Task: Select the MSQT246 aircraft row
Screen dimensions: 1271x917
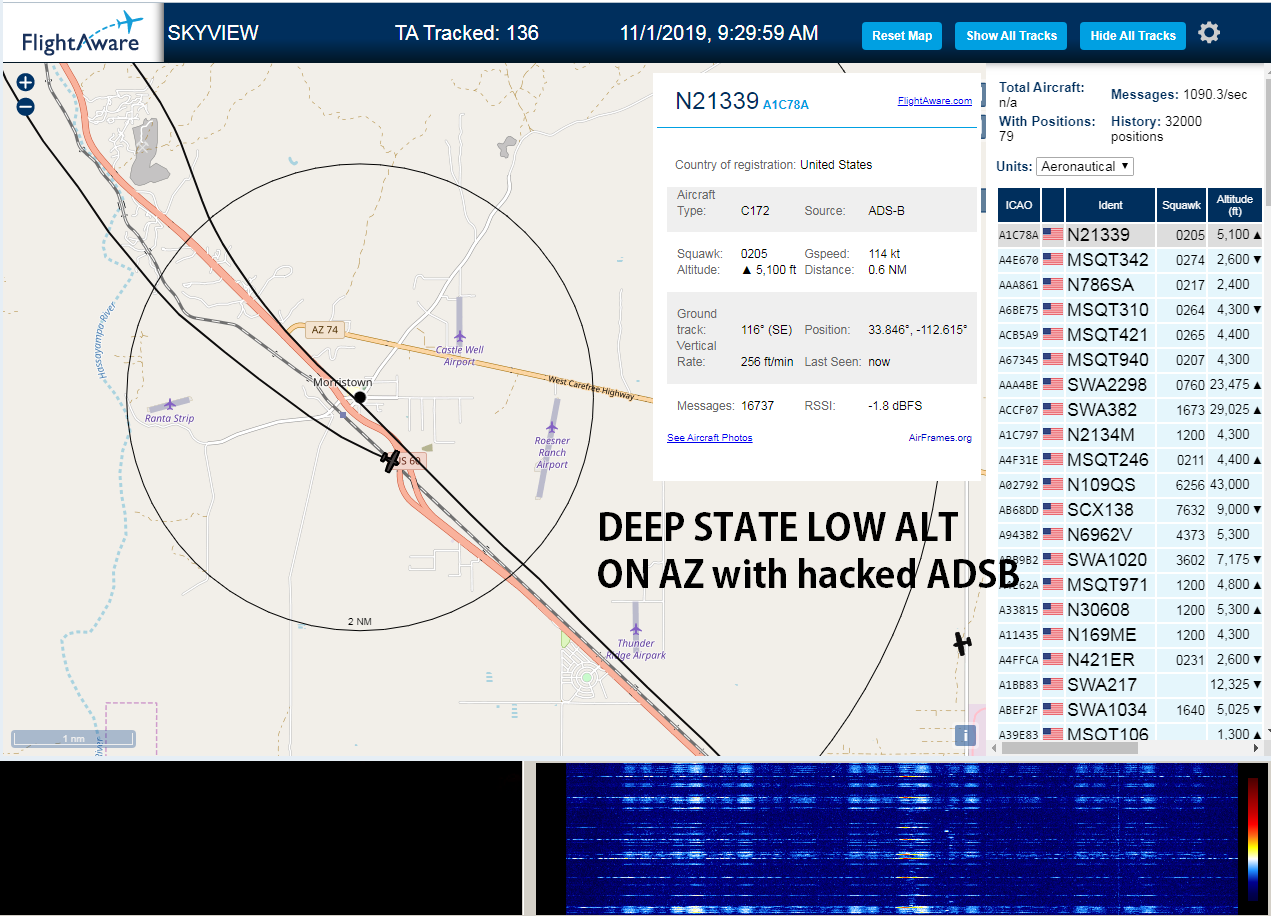Action: click(1130, 460)
